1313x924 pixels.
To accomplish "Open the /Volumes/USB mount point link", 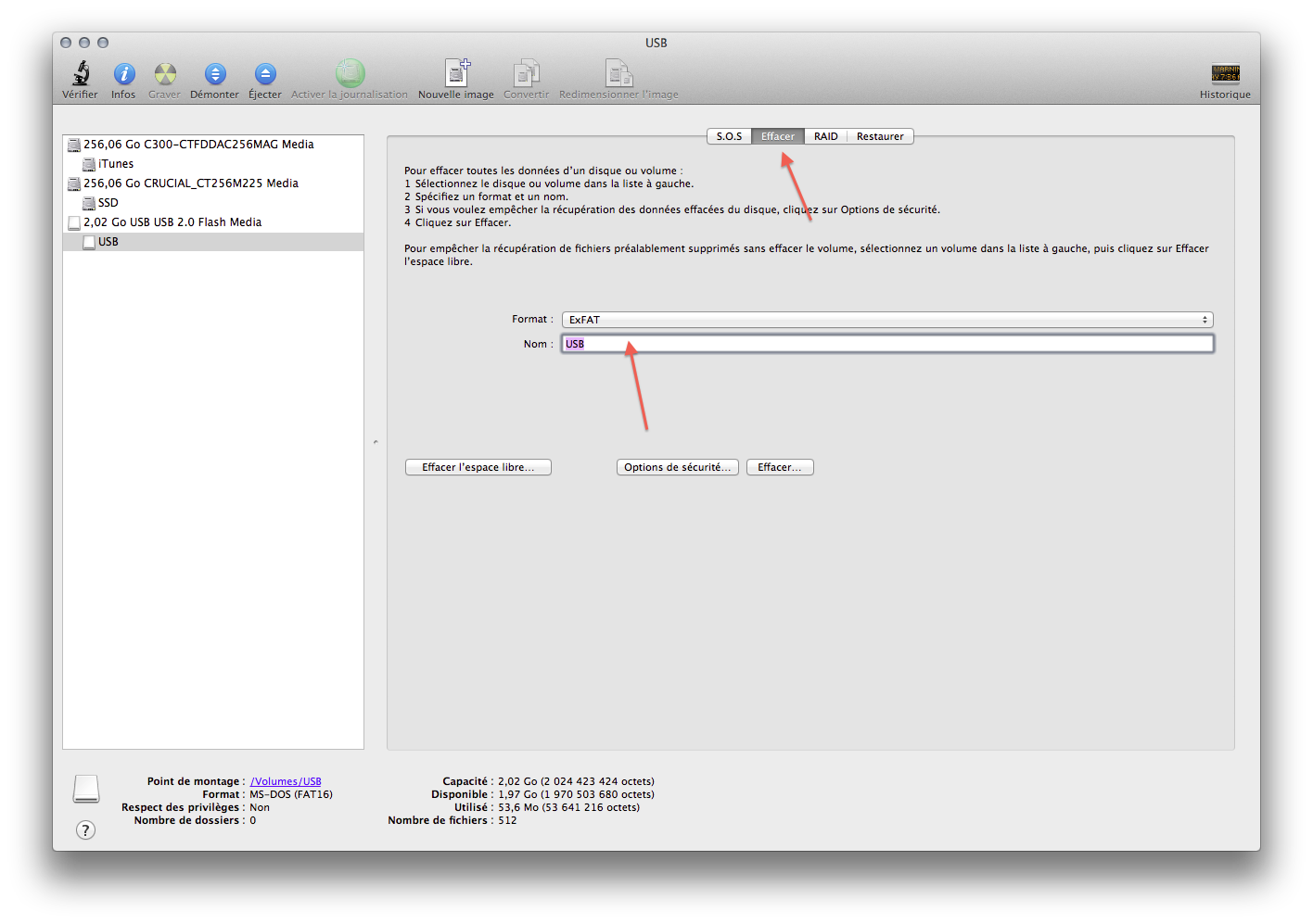I will [286, 781].
